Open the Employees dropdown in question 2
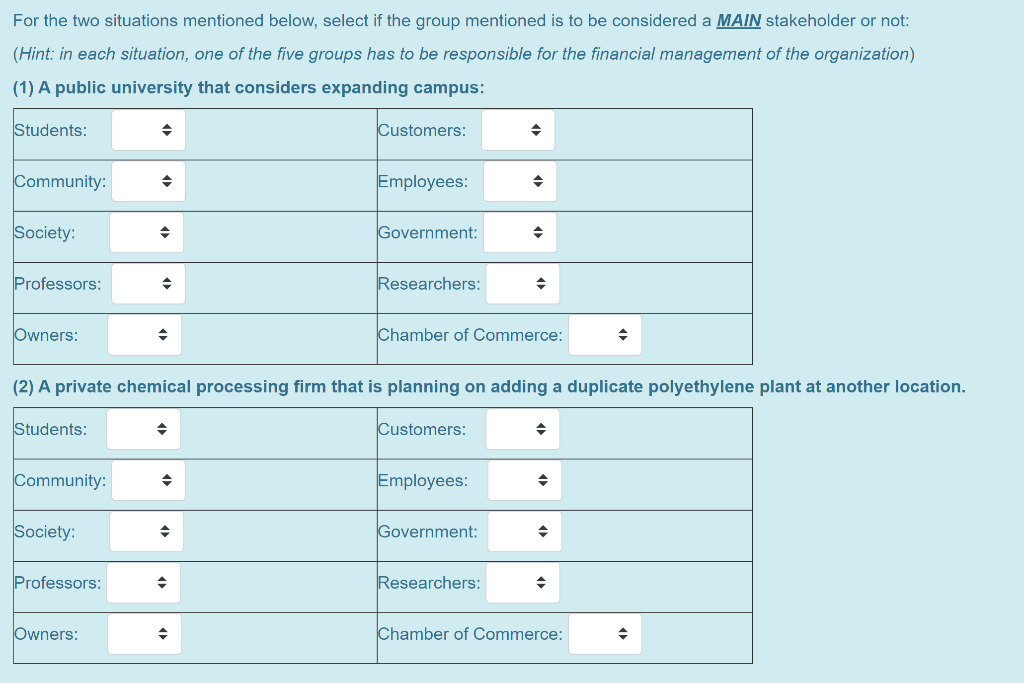 525,480
